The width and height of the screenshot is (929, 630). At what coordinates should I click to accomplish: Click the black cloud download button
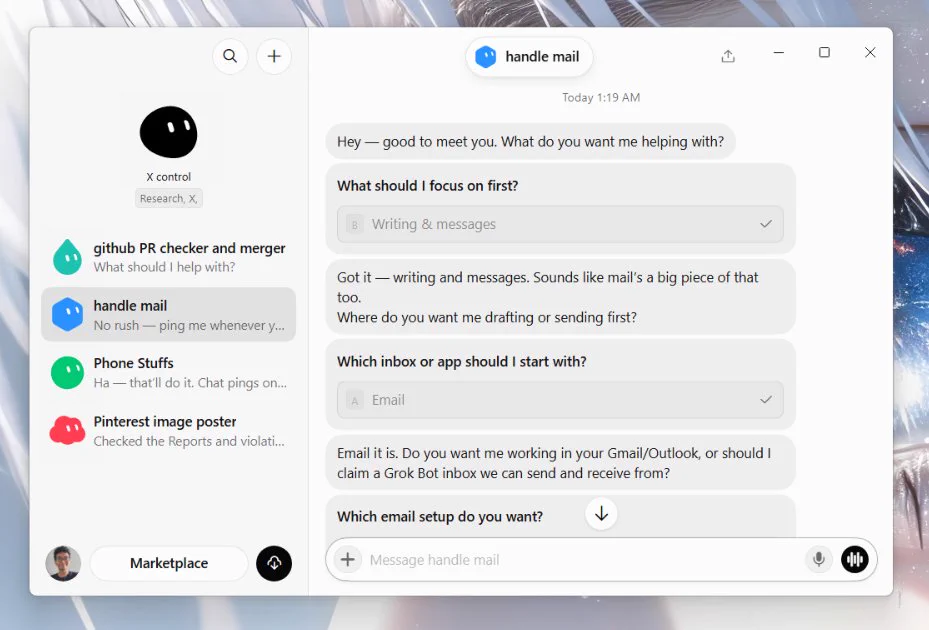274,563
